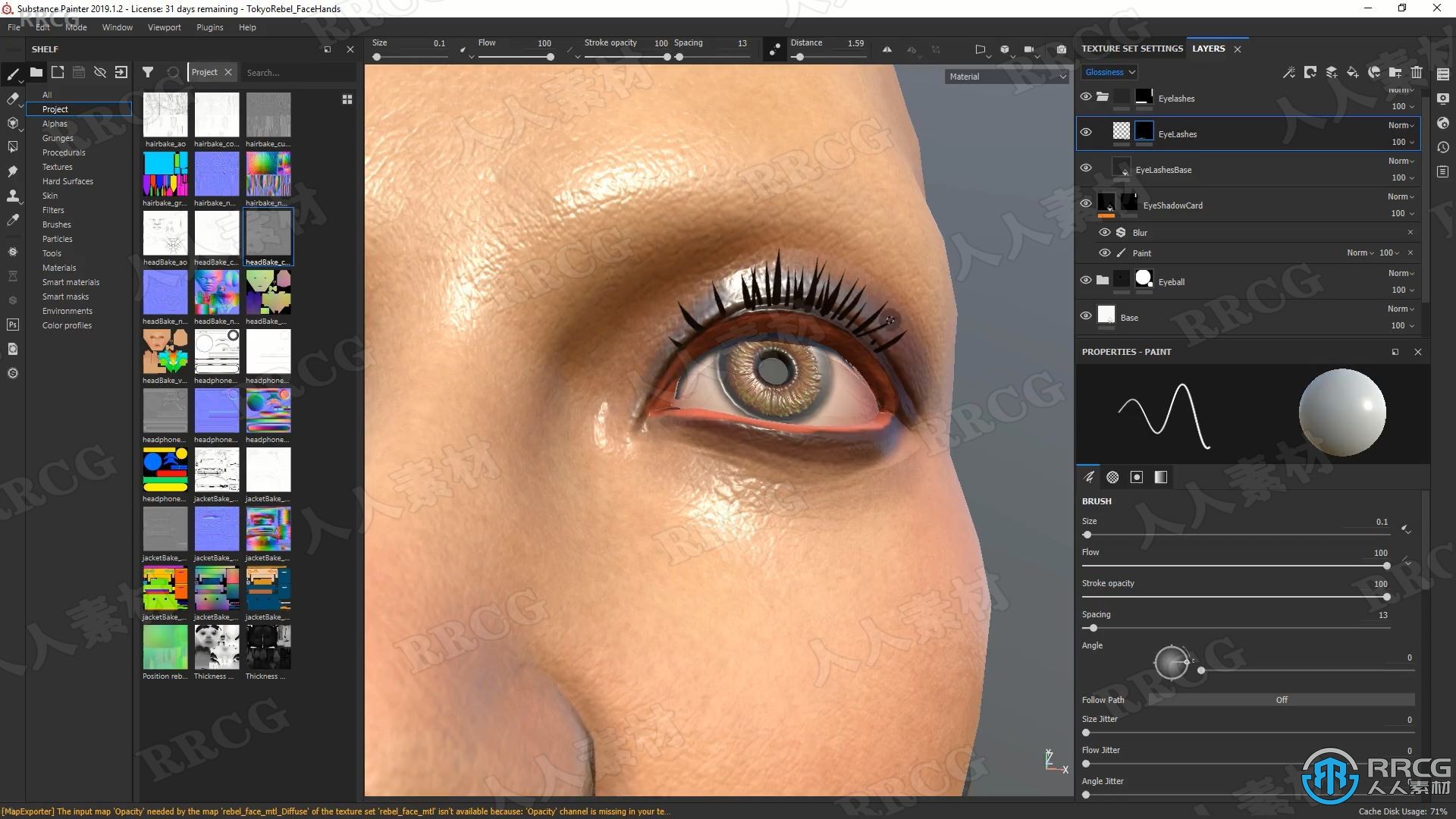The height and width of the screenshot is (819, 1456).
Task: Toggle visibility of EyeShadowCard layer
Action: point(1085,204)
